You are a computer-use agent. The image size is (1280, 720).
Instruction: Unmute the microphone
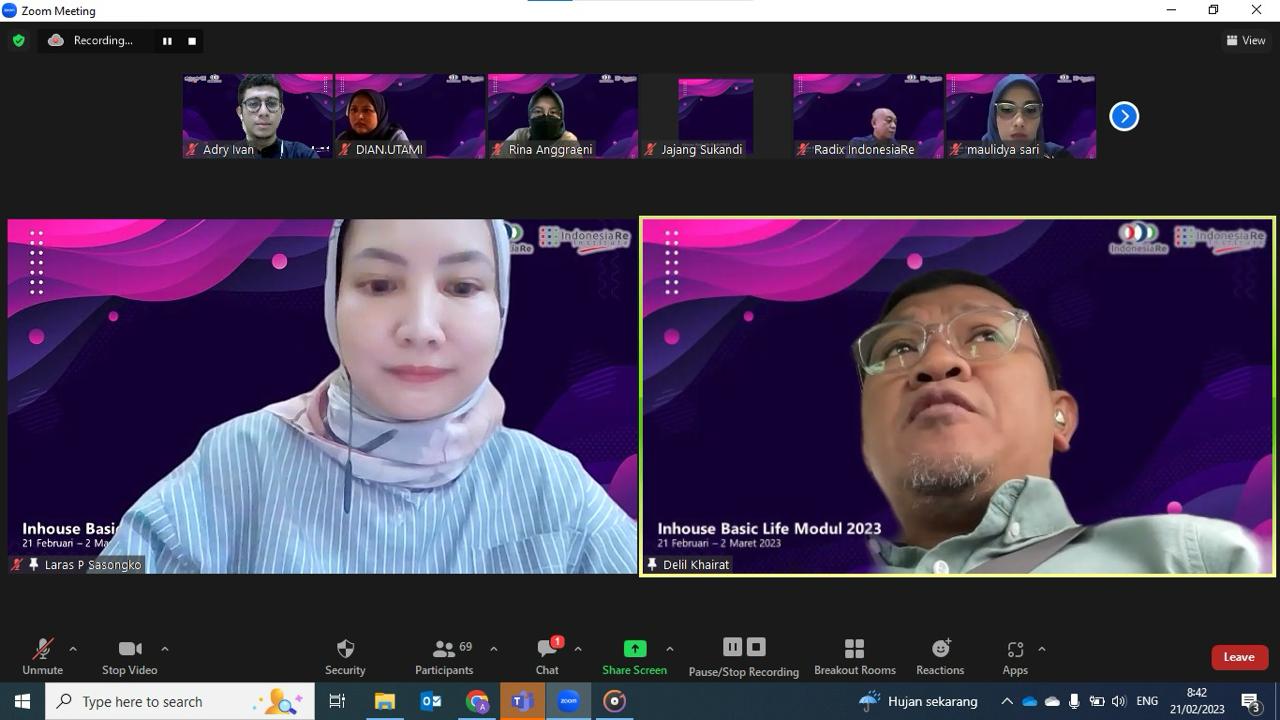pos(42,657)
